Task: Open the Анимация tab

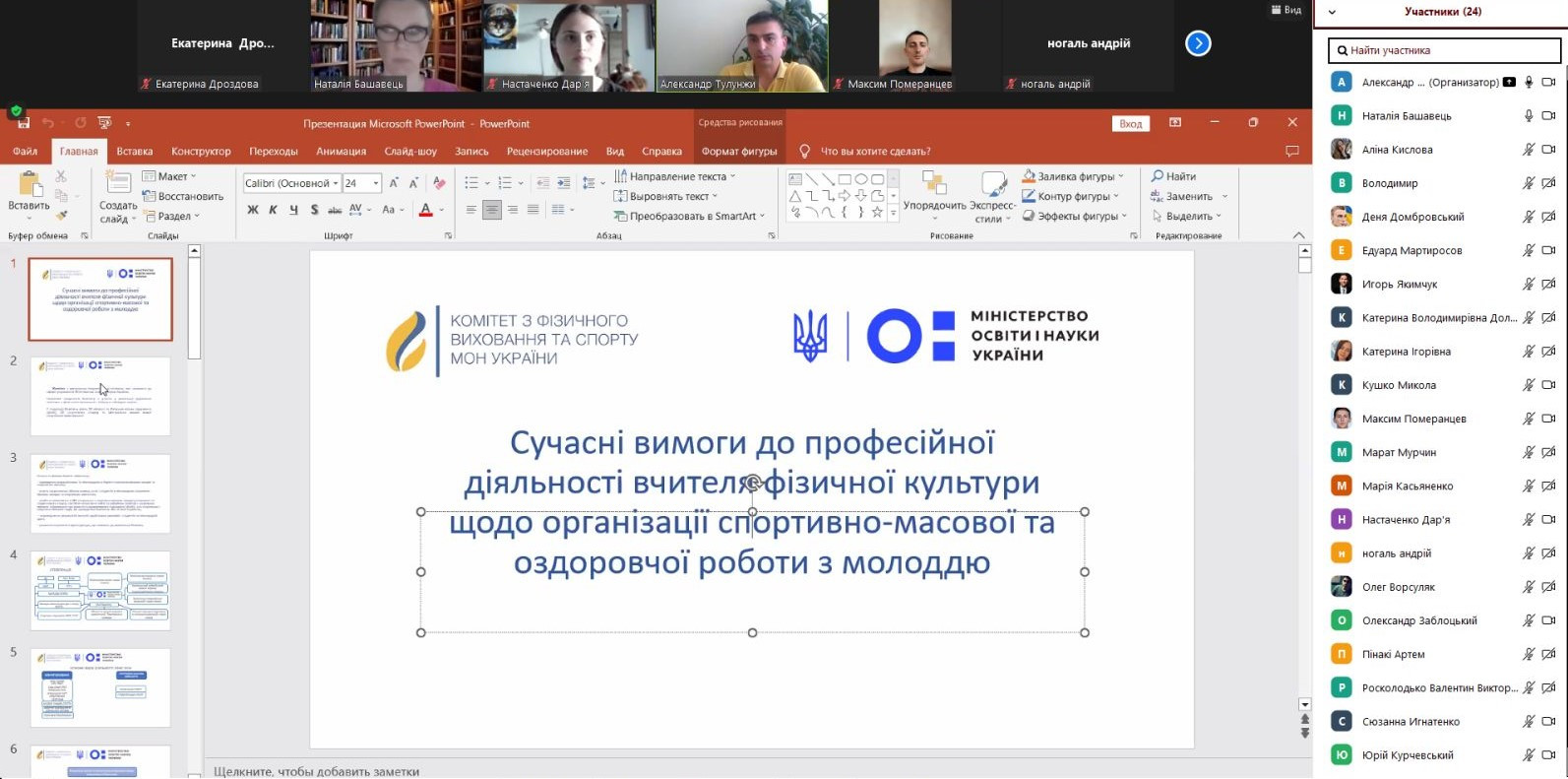Action: point(342,152)
